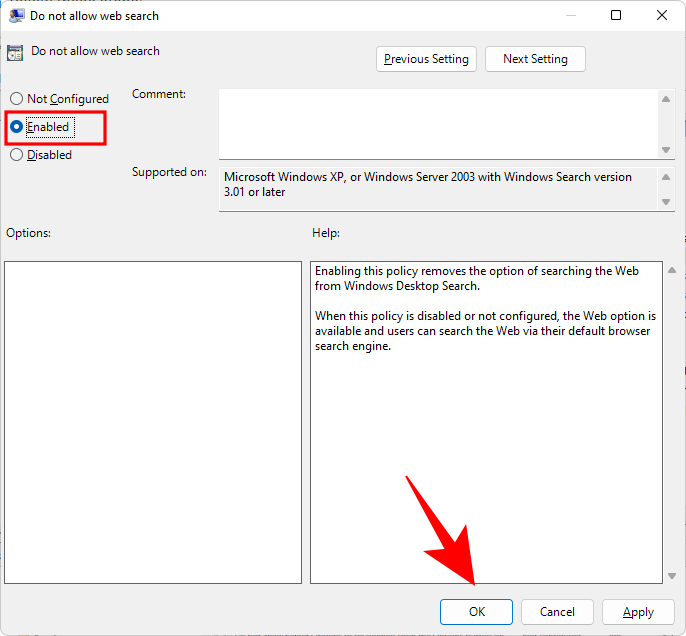Screen dimensions: 686x636
Task: Close the Do not allow web search window
Action: [662, 15]
